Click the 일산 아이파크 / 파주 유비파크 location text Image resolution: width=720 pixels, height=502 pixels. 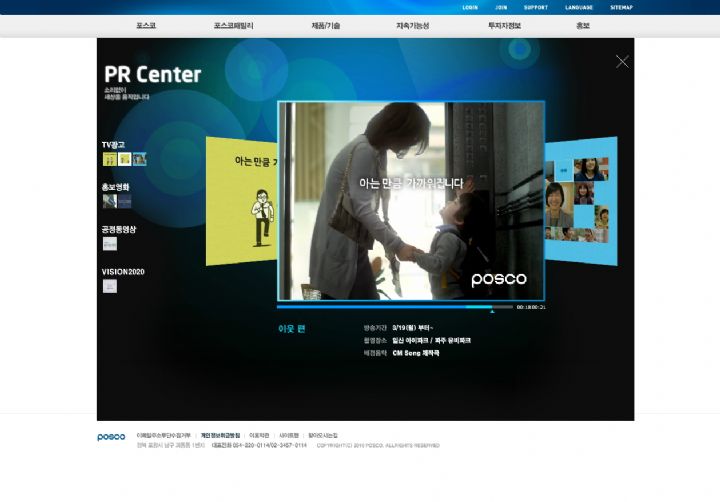point(432,340)
